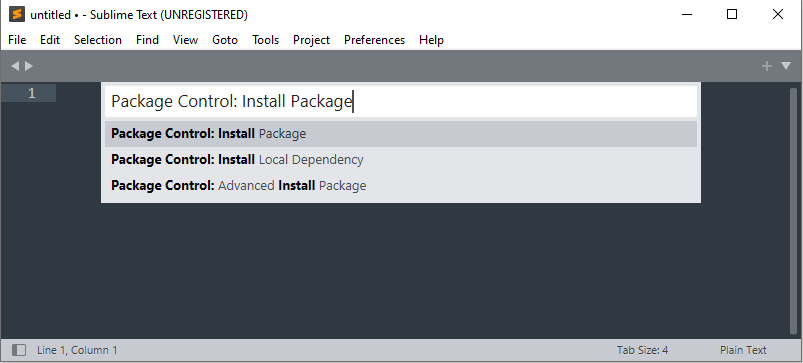Click line number 1 in the gutter
Screen dimensions: 803x363
click(31, 93)
